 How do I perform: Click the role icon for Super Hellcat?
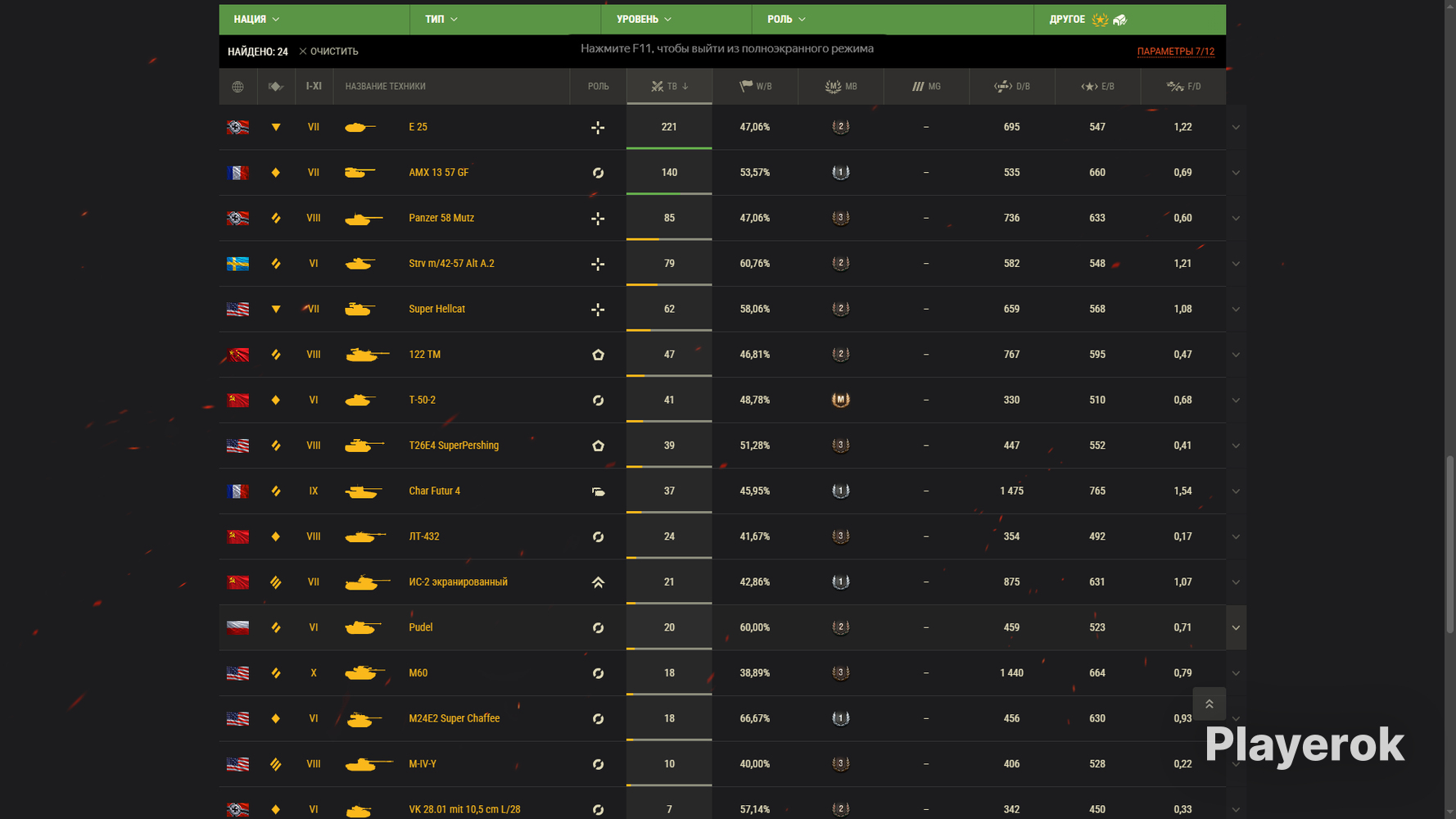click(x=598, y=310)
